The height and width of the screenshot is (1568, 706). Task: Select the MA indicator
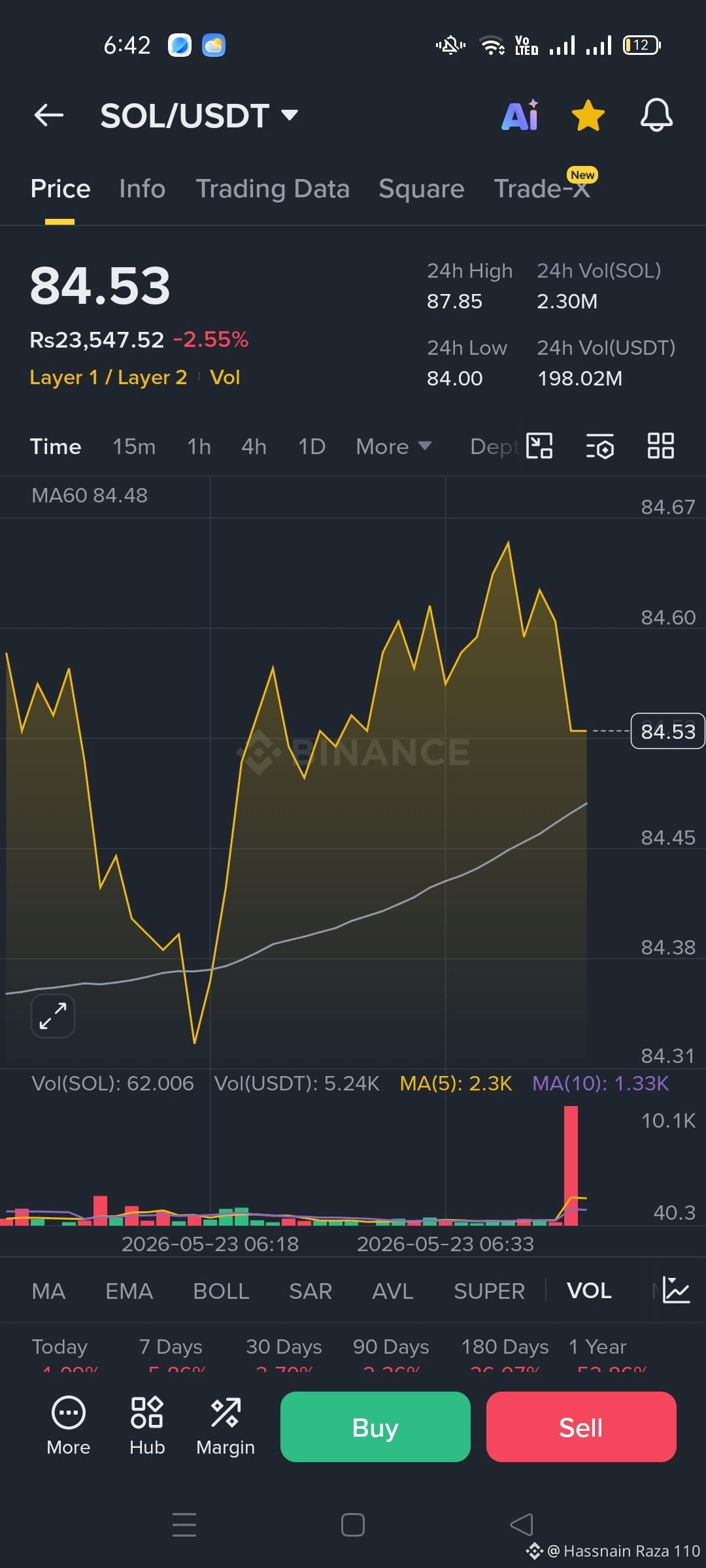click(x=48, y=1291)
